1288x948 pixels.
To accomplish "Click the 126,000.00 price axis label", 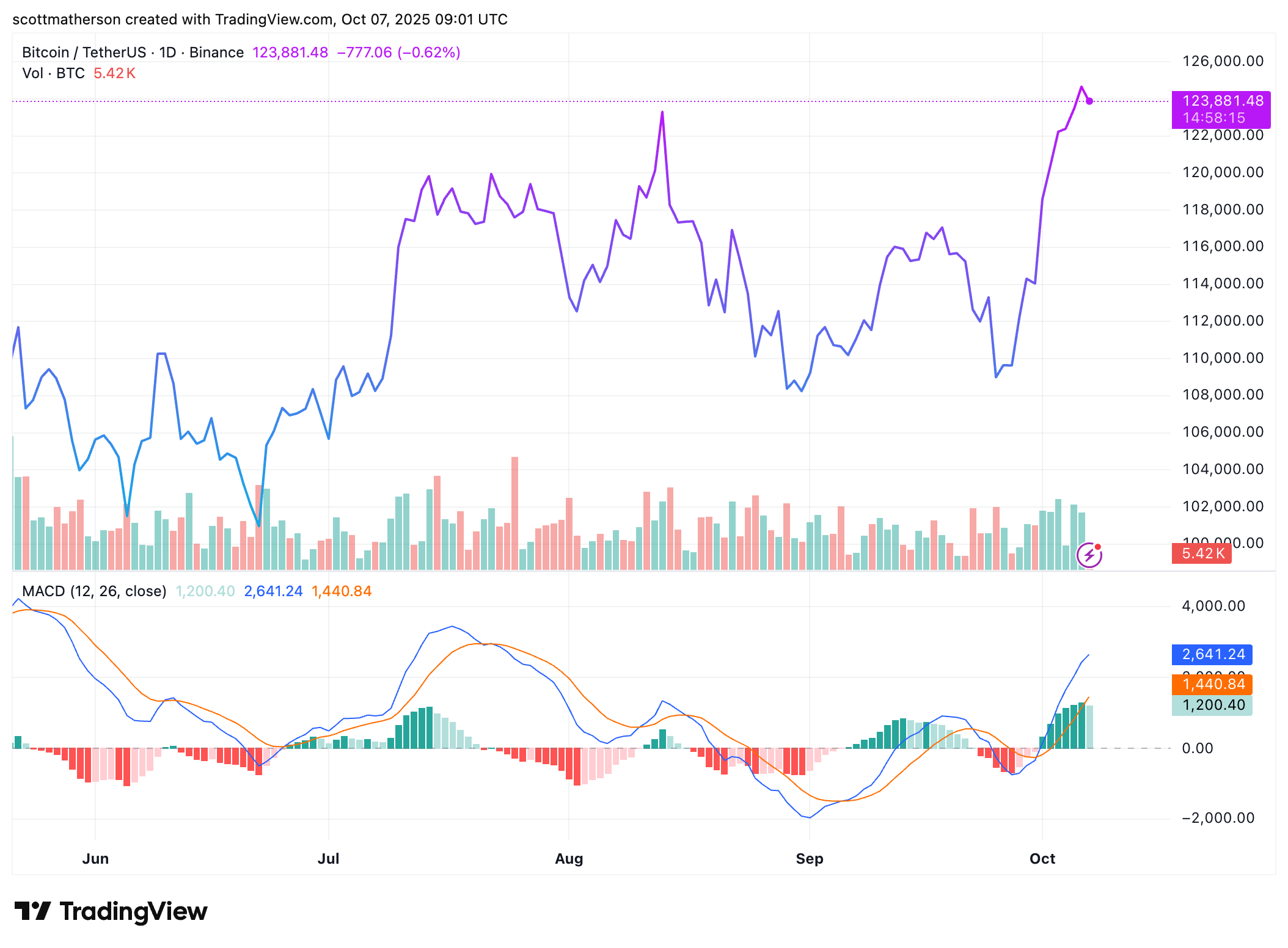I will (1223, 61).
